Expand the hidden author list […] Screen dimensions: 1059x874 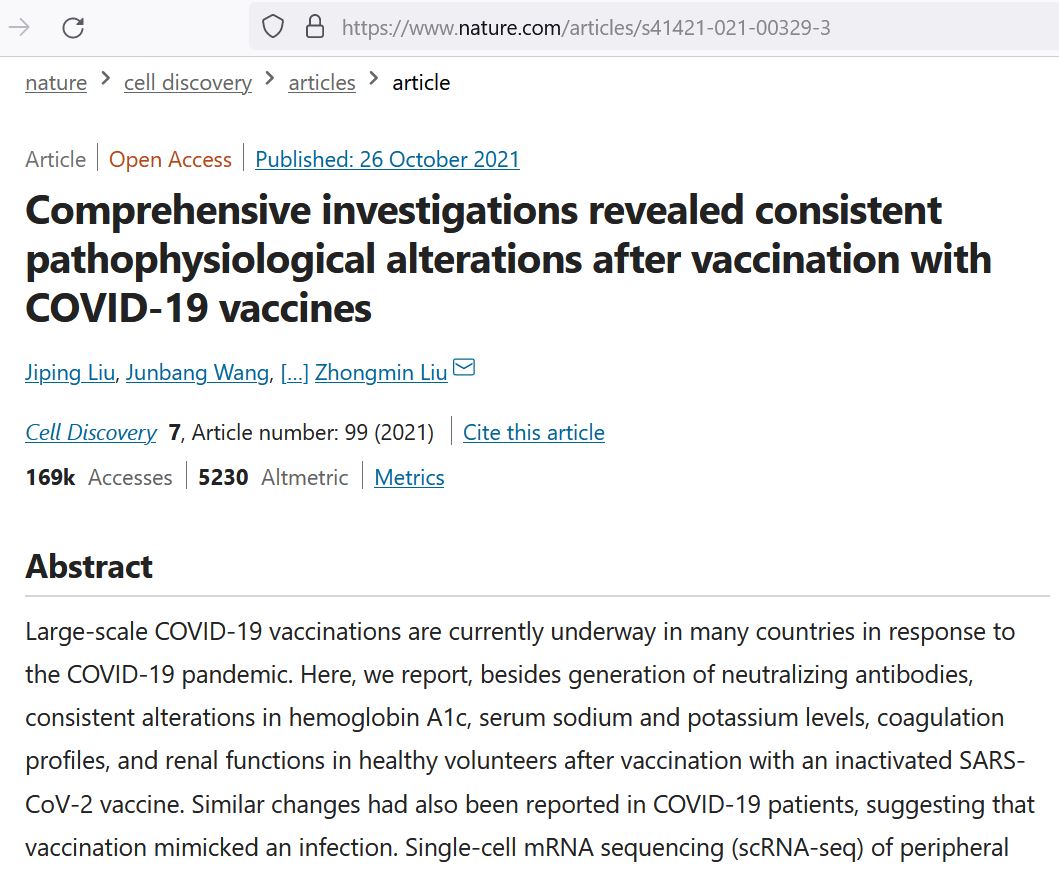coord(294,373)
